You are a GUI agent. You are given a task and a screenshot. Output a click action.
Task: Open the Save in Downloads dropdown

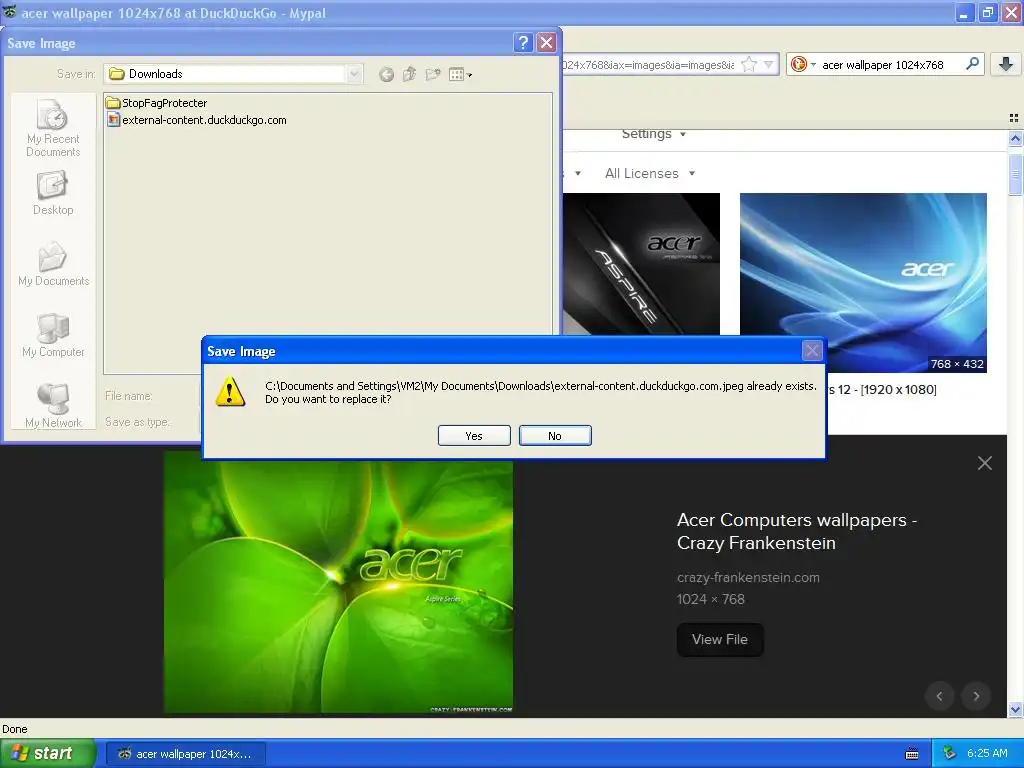354,74
